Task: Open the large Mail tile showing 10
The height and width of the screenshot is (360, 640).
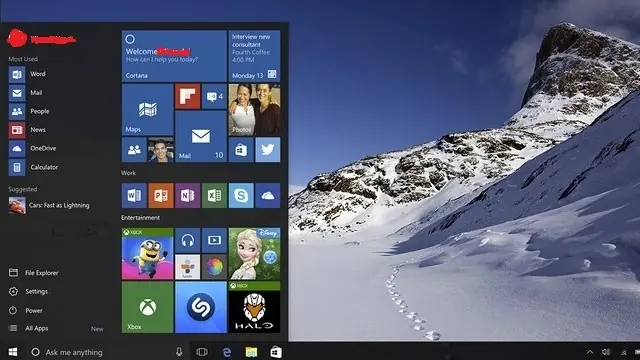Action: (x=201, y=136)
